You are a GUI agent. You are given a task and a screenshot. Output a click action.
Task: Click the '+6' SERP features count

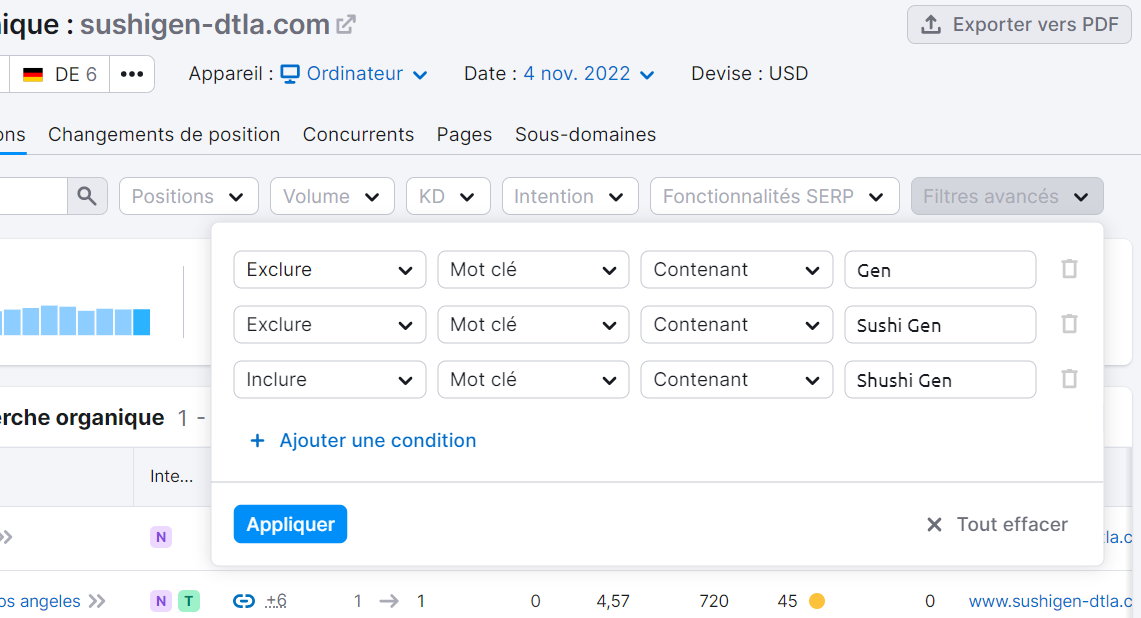[x=276, y=601]
